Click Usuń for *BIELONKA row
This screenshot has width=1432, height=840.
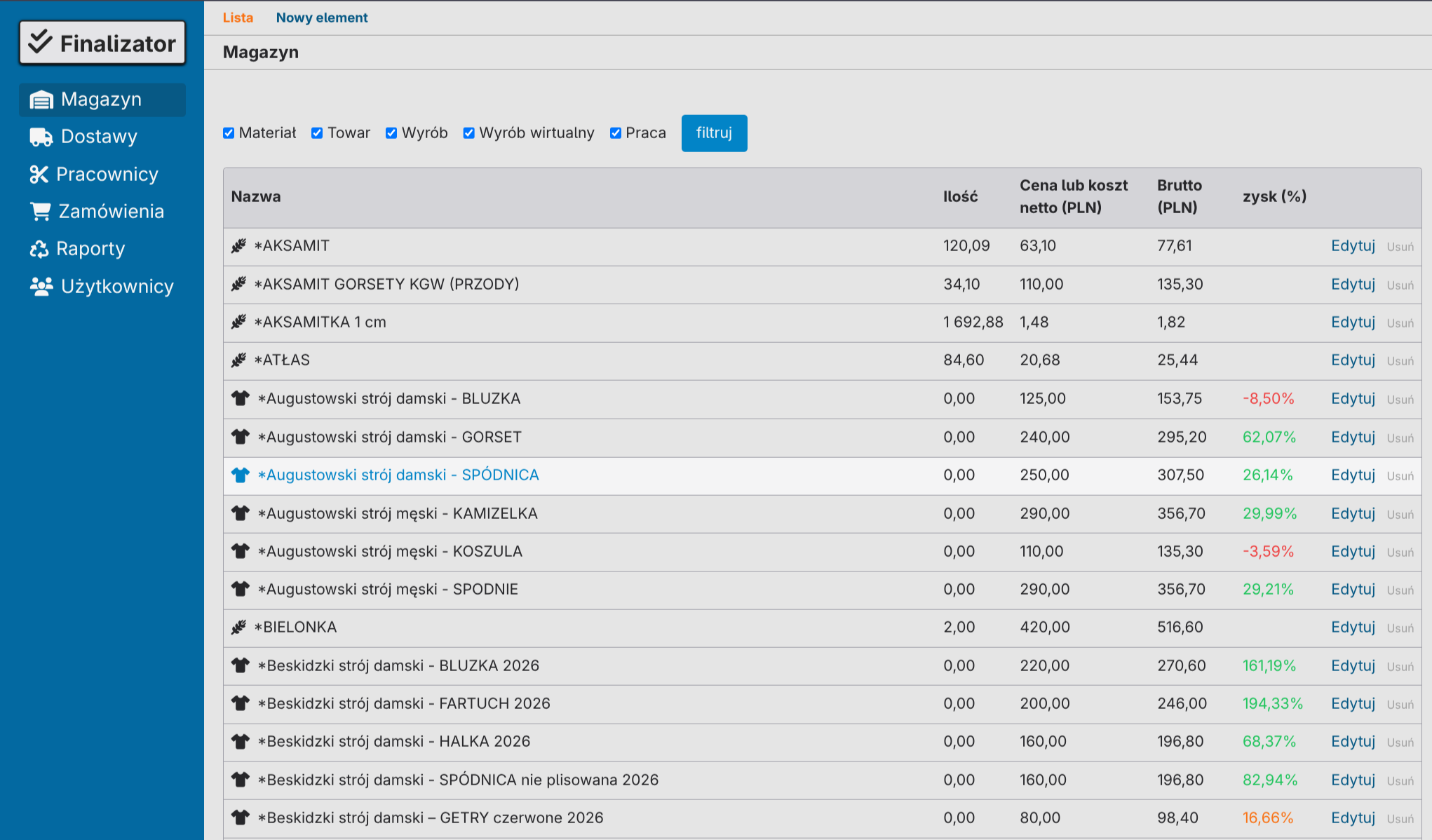click(x=1400, y=628)
